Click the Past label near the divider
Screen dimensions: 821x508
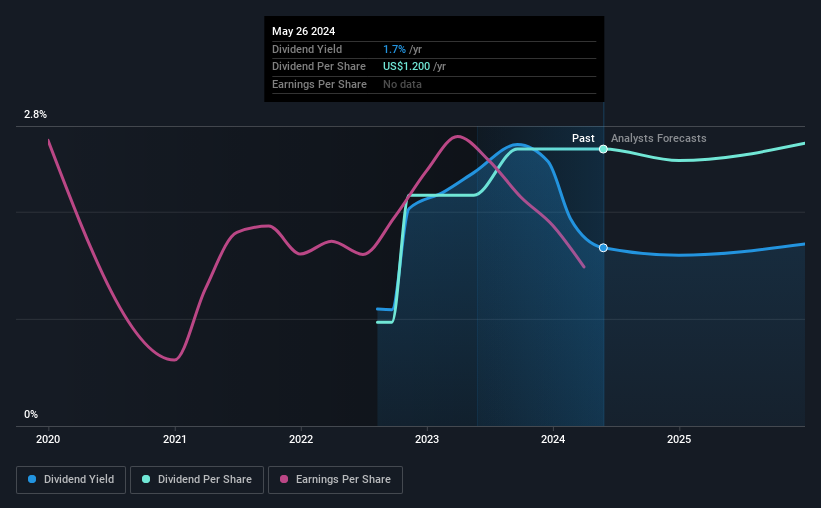[x=583, y=138]
